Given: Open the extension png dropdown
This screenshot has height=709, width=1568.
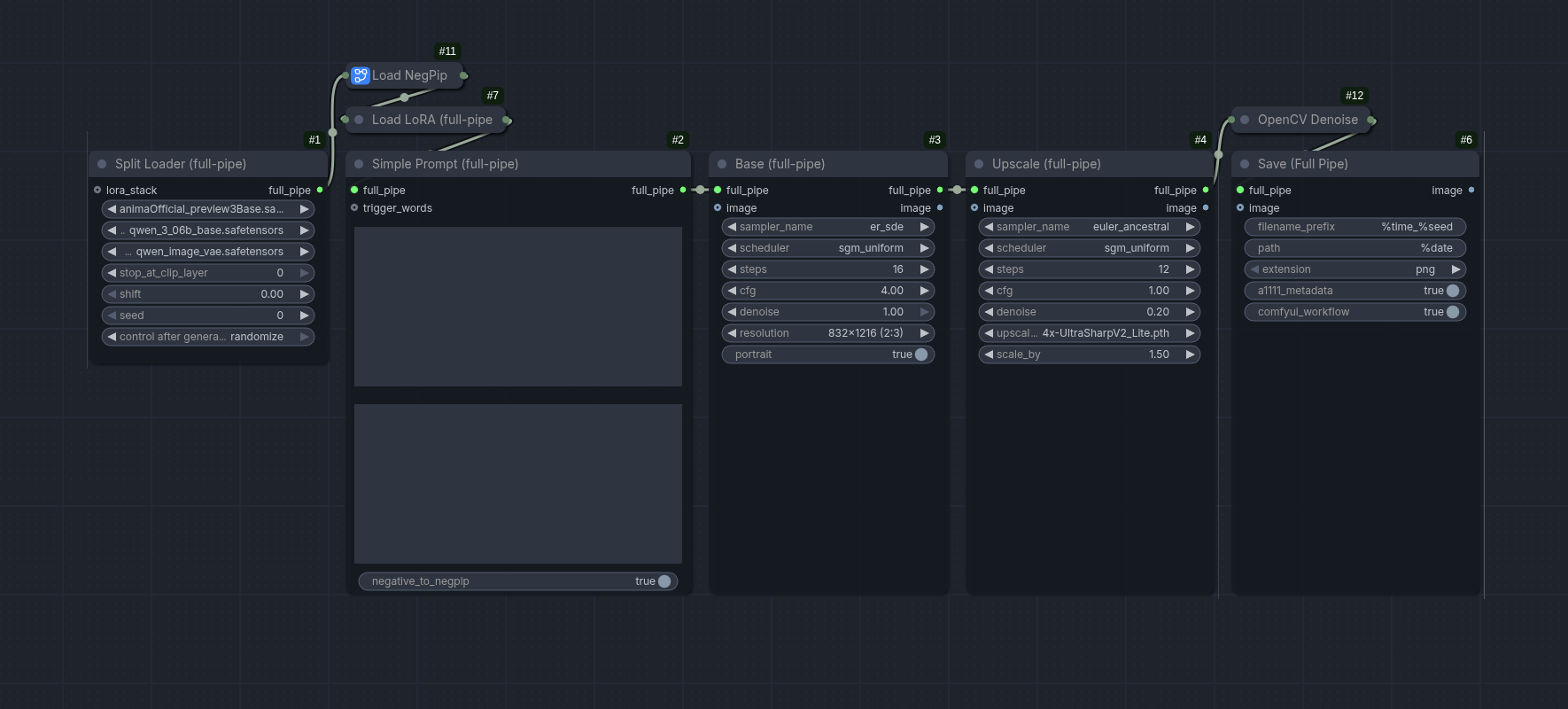Looking at the screenshot, I should pyautogui.click(x=1355, y=269).
